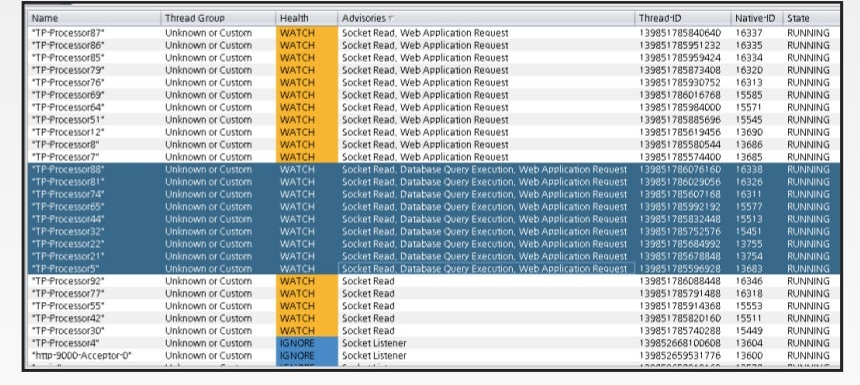Click Thread-ID 139852659531776
The height and width of the screenshot is (385, 860).
(680, 355)
